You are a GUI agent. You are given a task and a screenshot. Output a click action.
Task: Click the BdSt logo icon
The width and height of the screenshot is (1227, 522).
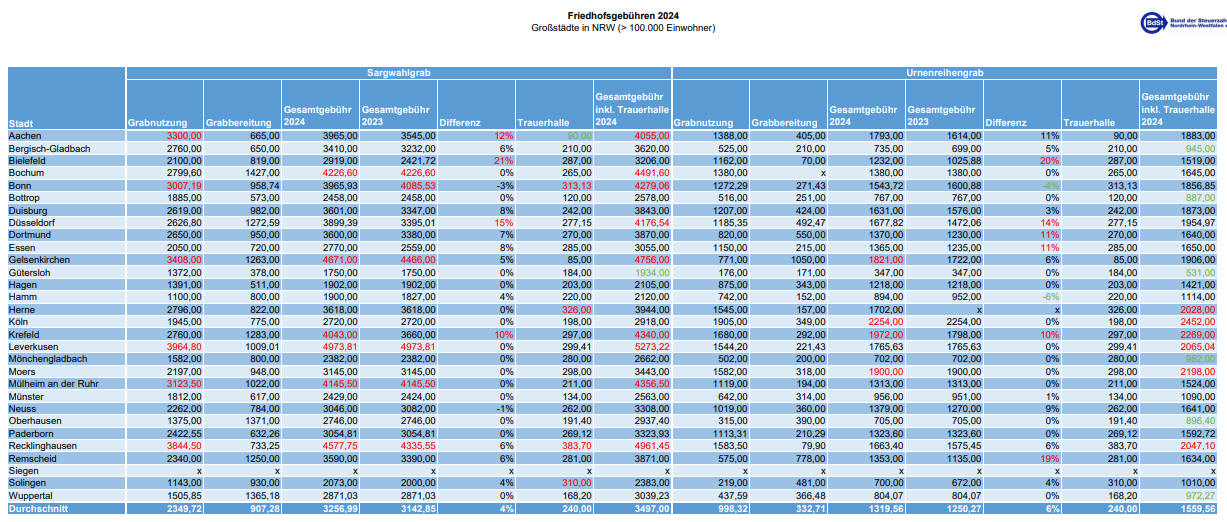click(x=1156, y=22)
